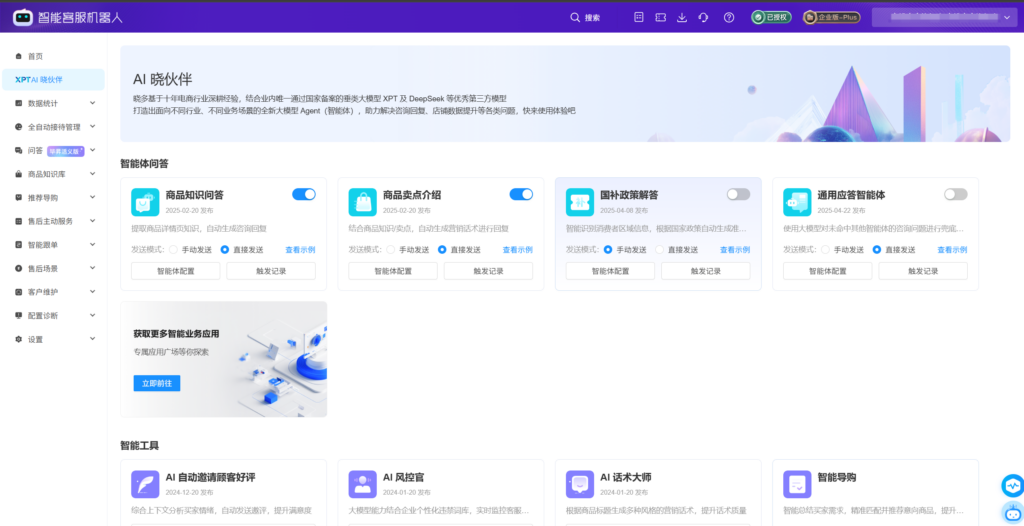Screen dimensions: 1024x526
Task: Expand the 智能跟单 chevron
Action: (92, 244)
